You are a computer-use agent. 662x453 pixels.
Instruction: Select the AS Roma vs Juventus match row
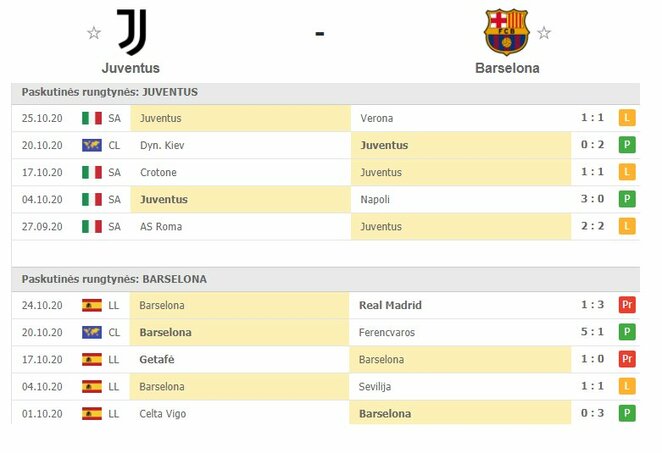pos(330,226)
